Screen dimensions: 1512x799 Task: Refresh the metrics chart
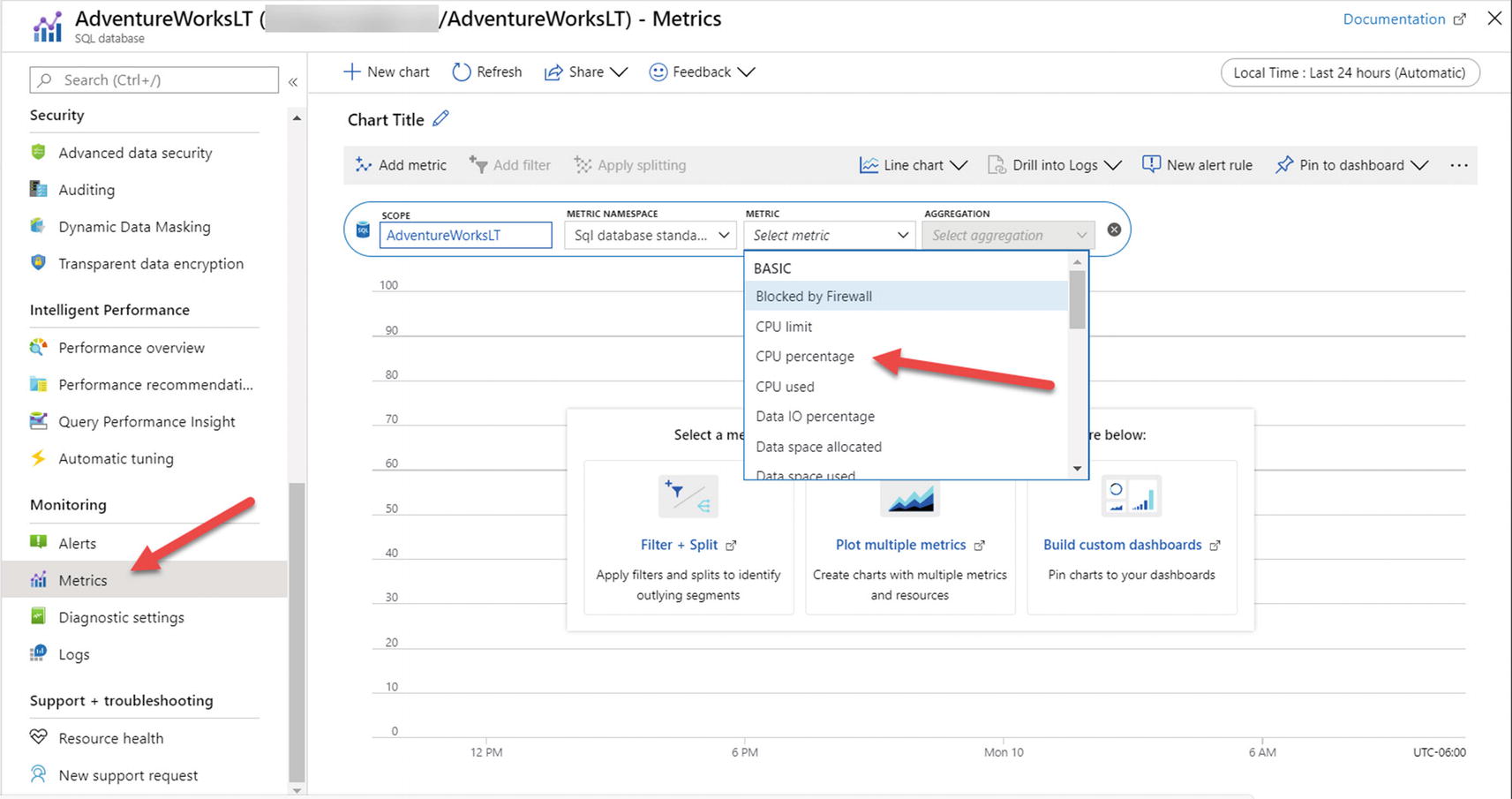(487, 72)
